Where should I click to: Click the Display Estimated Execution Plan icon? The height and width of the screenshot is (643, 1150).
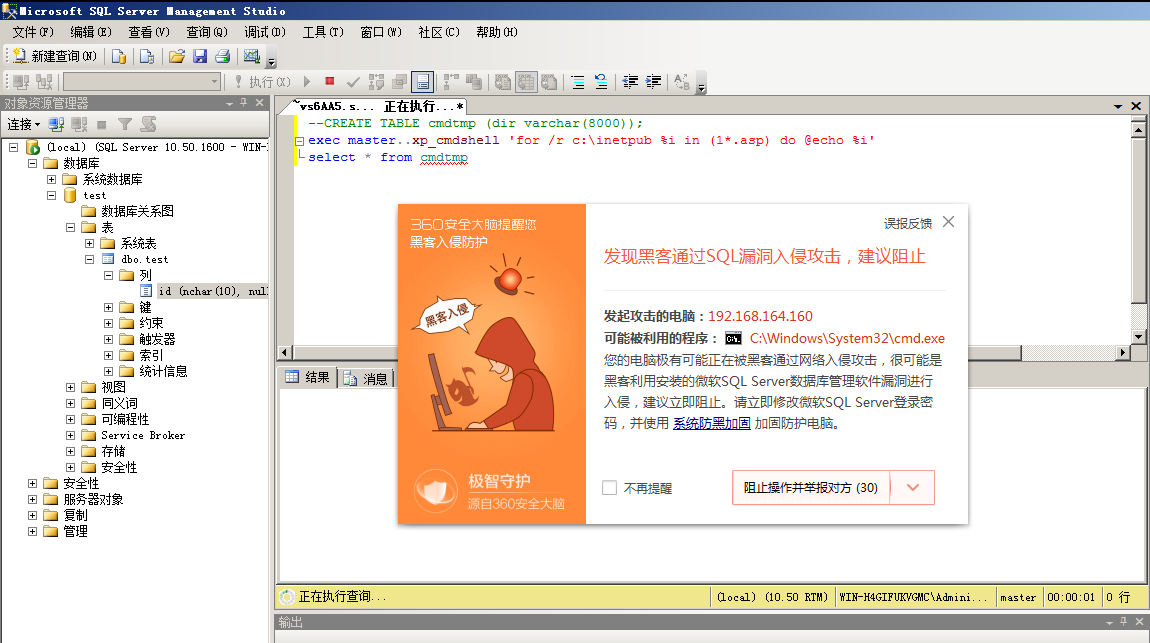click(376, 82)
